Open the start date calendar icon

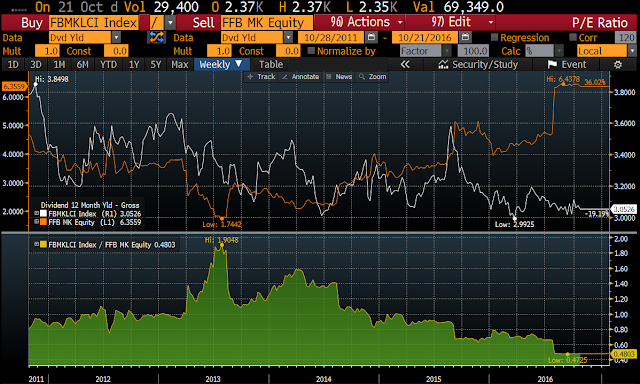pyautogui.click(x=371, y=38)
